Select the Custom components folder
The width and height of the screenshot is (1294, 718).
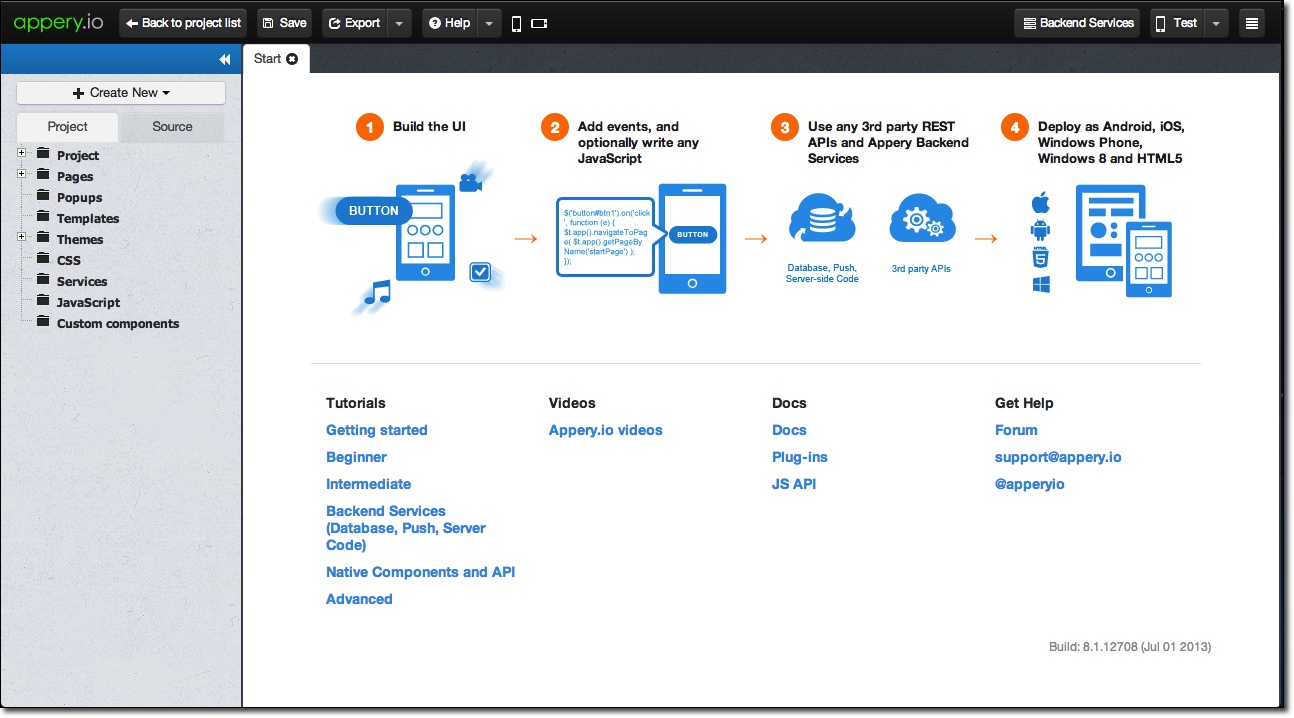[x=118, y=323]
